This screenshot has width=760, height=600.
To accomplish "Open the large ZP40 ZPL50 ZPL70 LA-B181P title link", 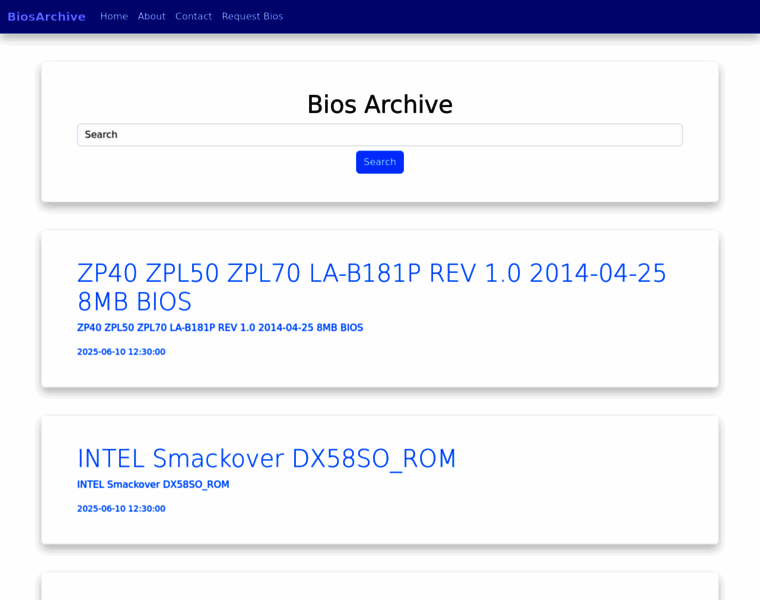I will [372, 287].
